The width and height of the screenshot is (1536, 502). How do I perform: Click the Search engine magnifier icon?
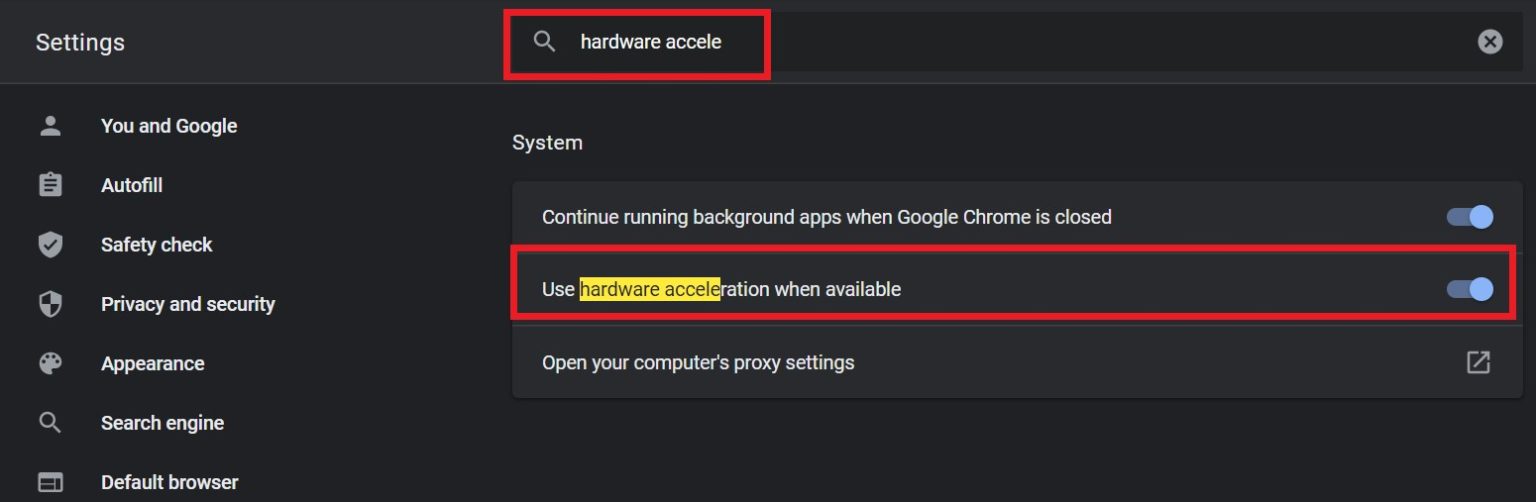(50, 423)
